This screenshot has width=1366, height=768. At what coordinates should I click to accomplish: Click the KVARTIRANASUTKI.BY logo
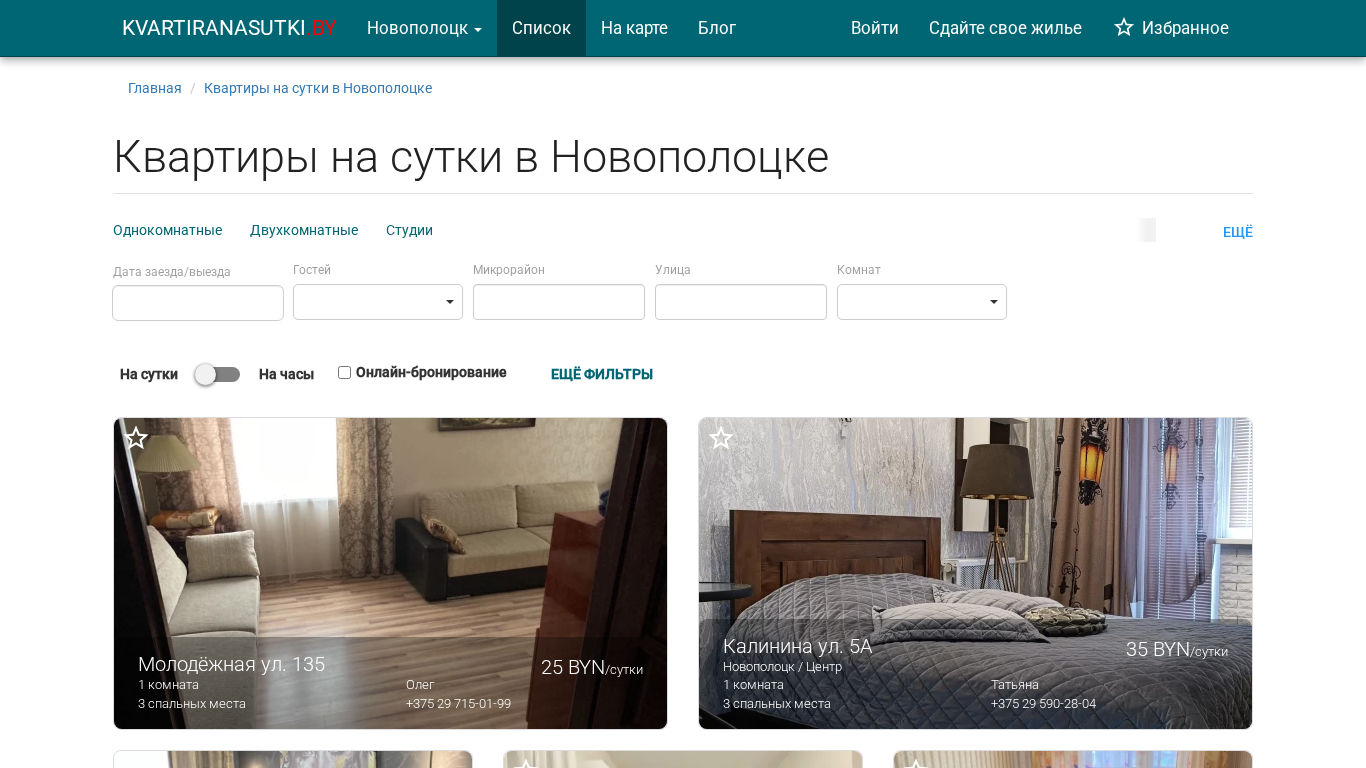click(x=229, y=28)
